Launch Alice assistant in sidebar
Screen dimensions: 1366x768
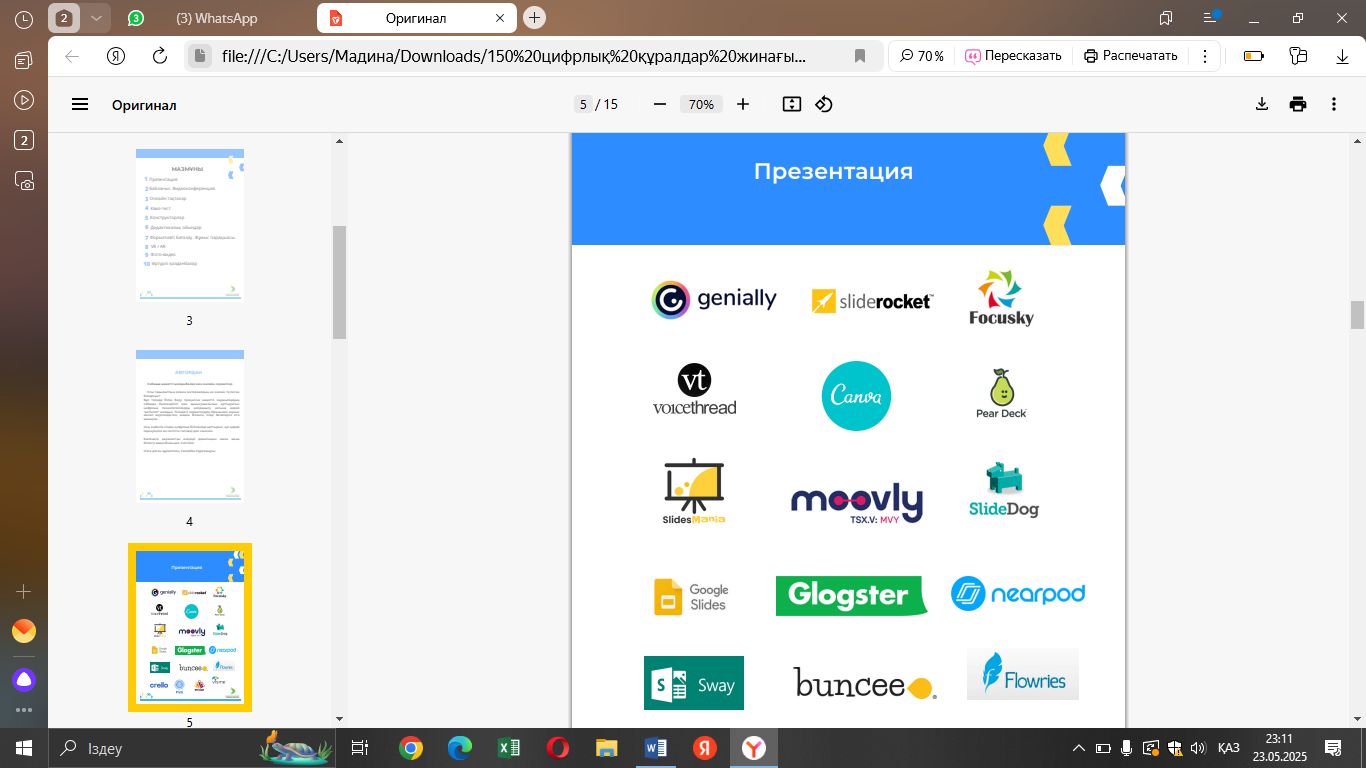point(24,680)
